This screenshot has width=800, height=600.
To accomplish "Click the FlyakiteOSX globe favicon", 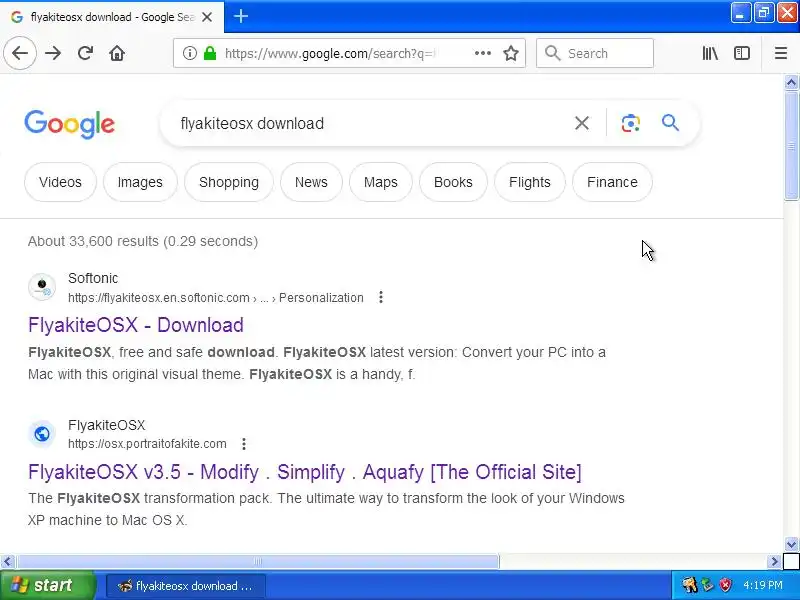I will 42,434.
